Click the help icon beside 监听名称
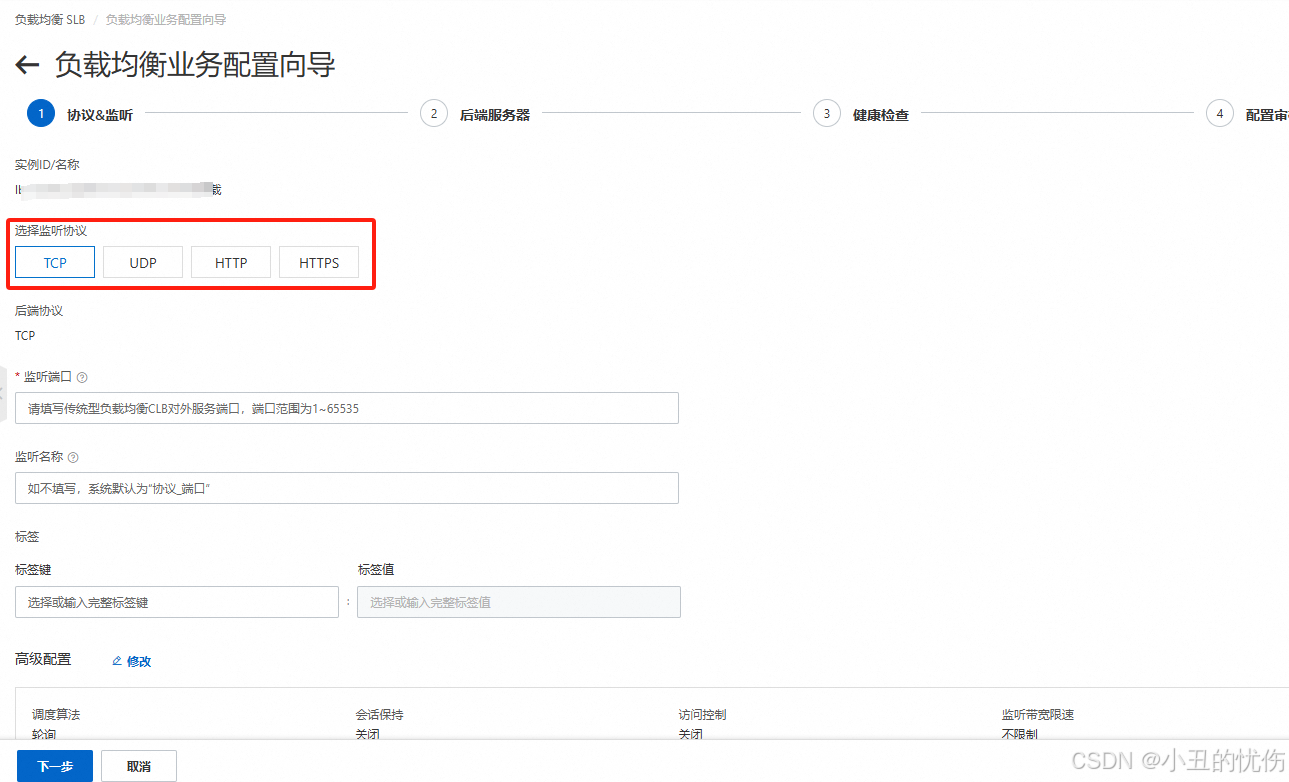The height and width of the screenshot is (782, 1289). (73, 457)
